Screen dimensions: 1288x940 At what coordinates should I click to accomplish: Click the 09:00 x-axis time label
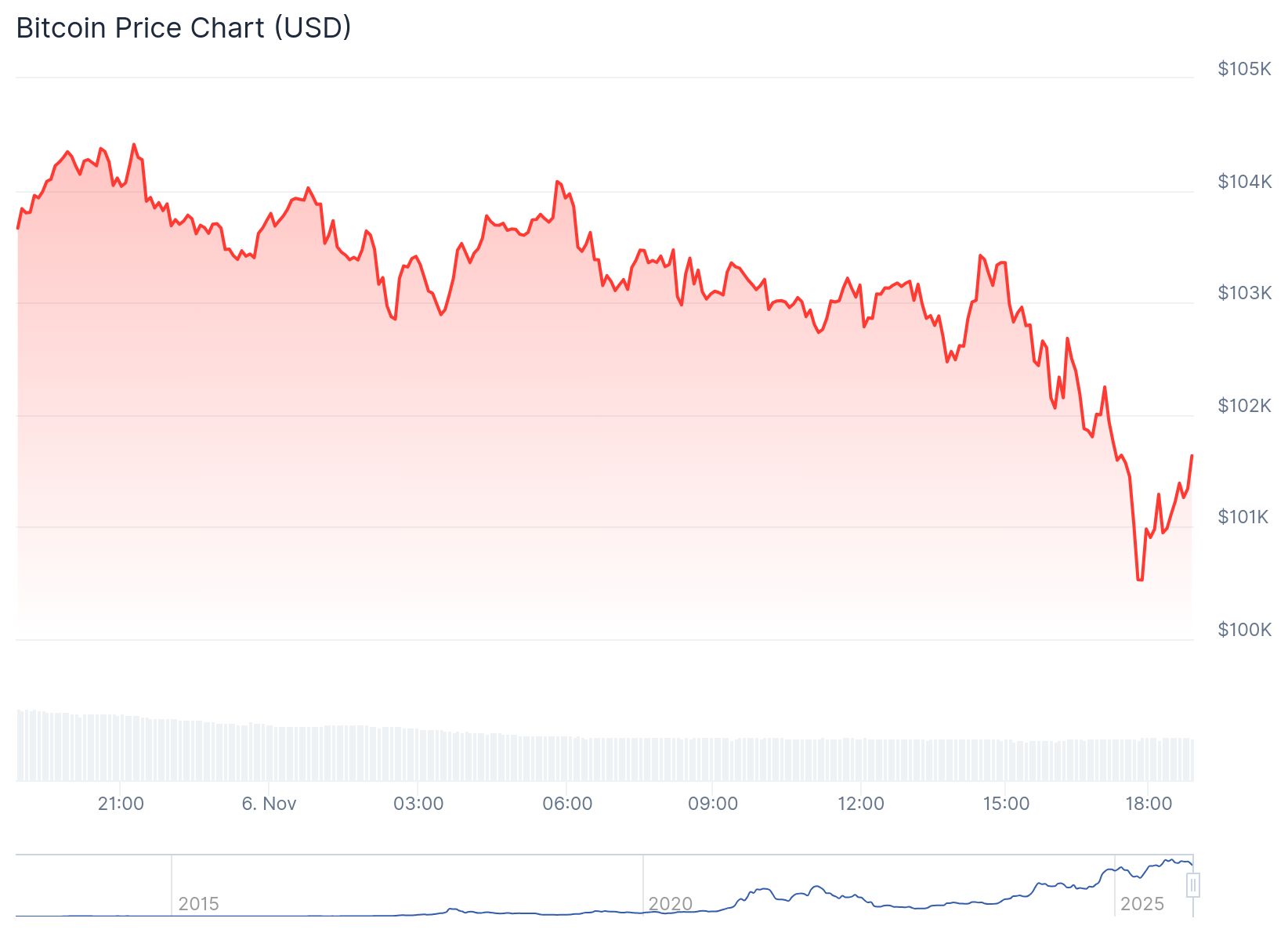[713, 804]
